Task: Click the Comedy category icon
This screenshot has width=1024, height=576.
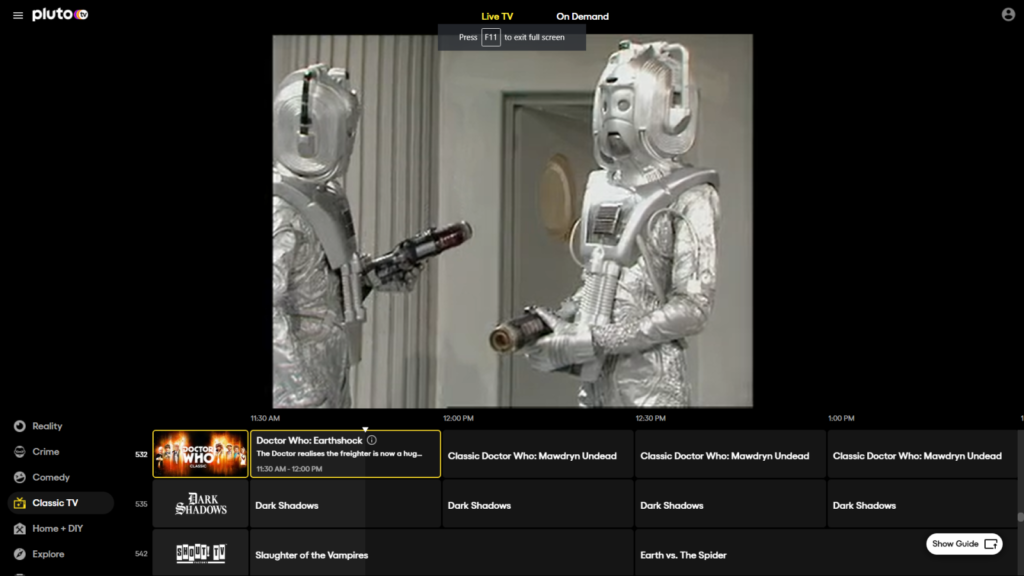Action: (20, 477)
